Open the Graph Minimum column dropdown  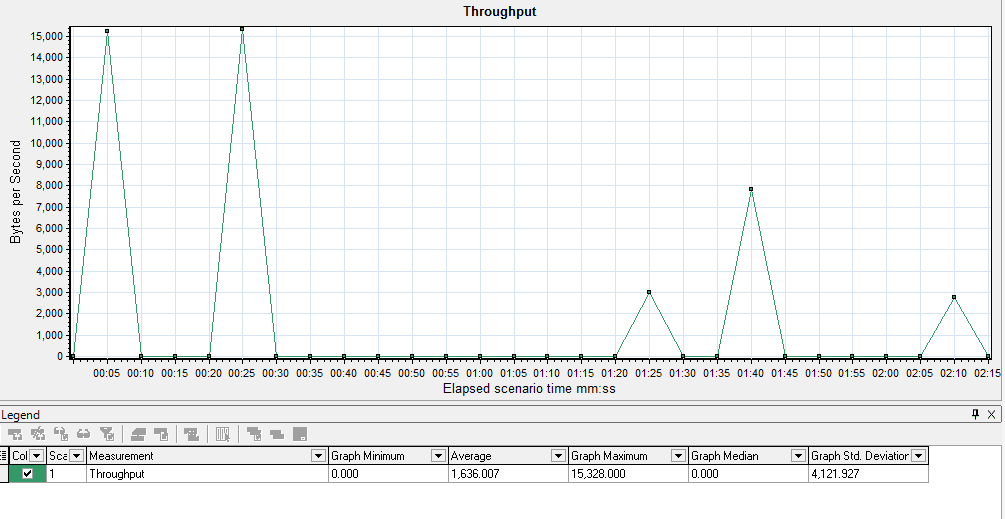tap(437, 456)
